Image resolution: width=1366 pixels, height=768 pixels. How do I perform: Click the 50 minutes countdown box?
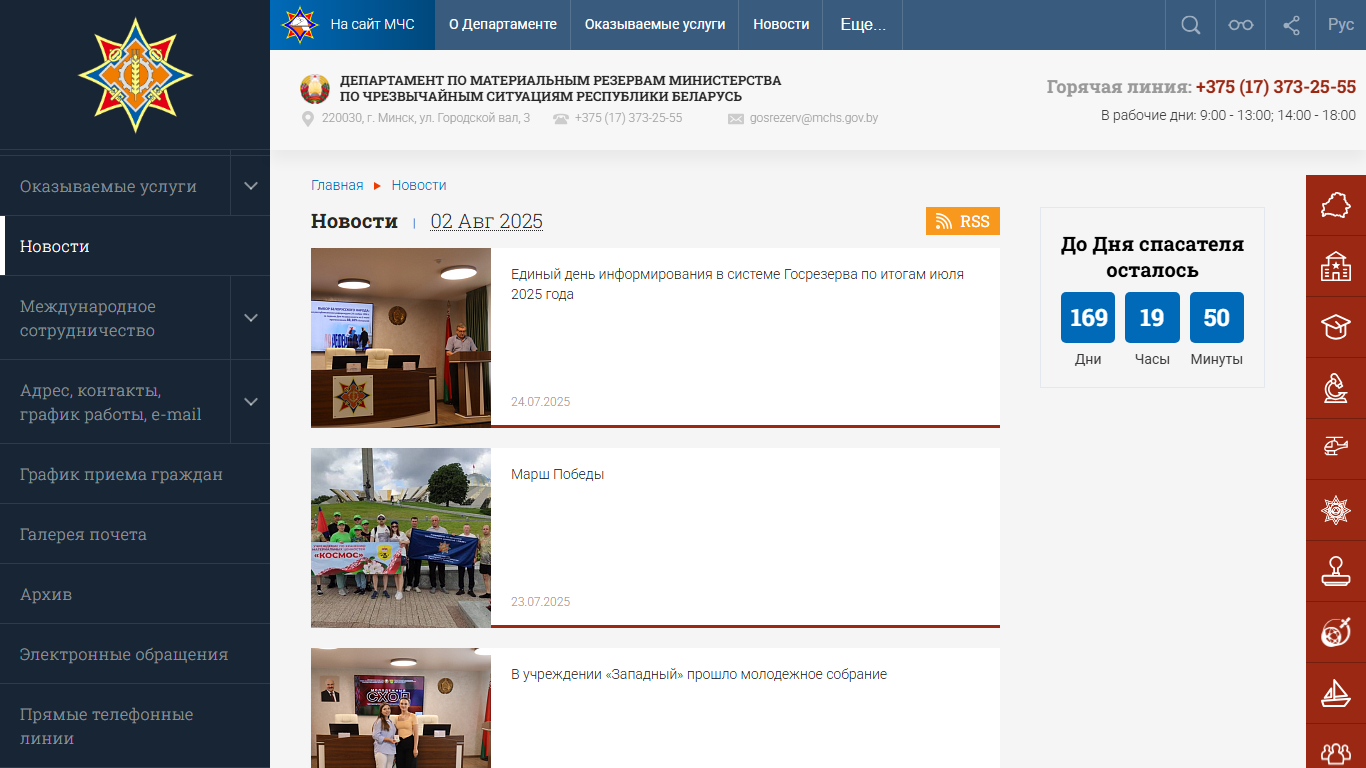point(1217,318)
